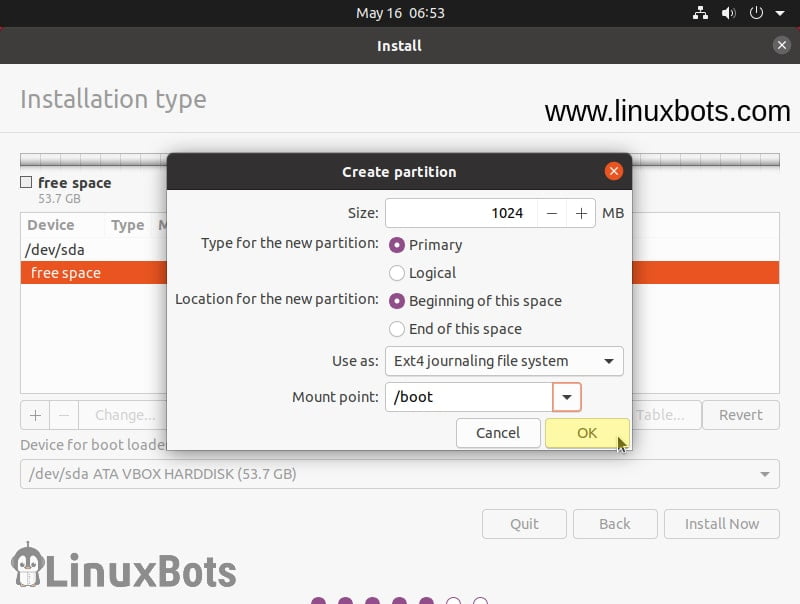Cancel the Create partition dialog
This screenshot has width=800, height=604.
click(498, 433)
